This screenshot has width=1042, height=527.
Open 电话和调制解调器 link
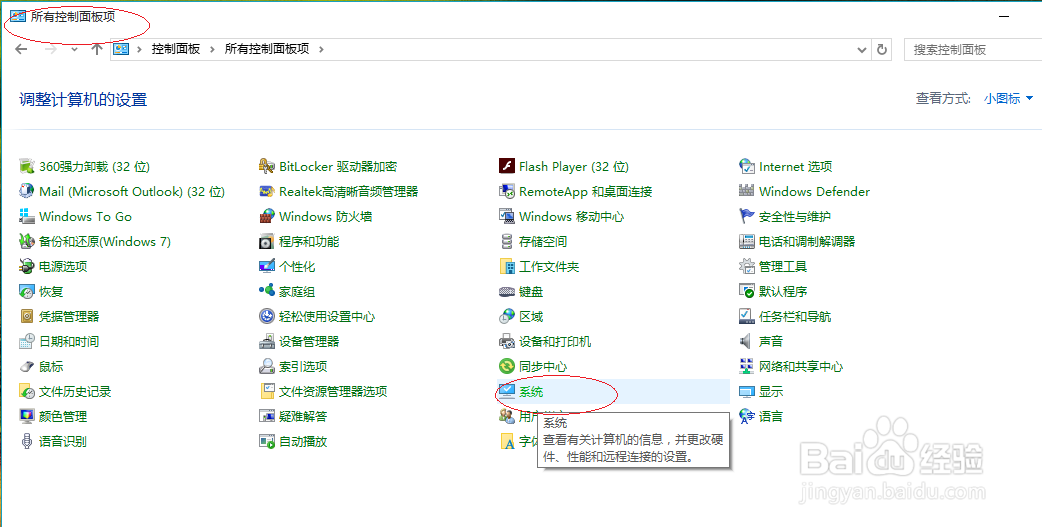[807, 241]
